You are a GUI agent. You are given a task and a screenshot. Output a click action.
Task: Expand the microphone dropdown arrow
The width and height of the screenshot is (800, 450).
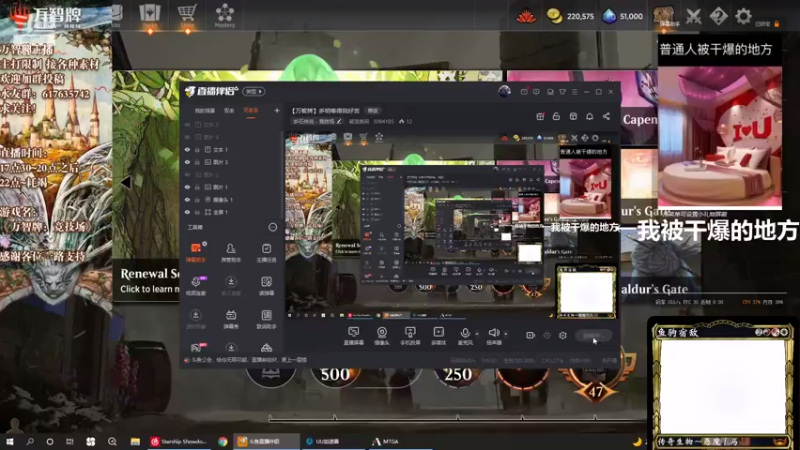point(477,334)
